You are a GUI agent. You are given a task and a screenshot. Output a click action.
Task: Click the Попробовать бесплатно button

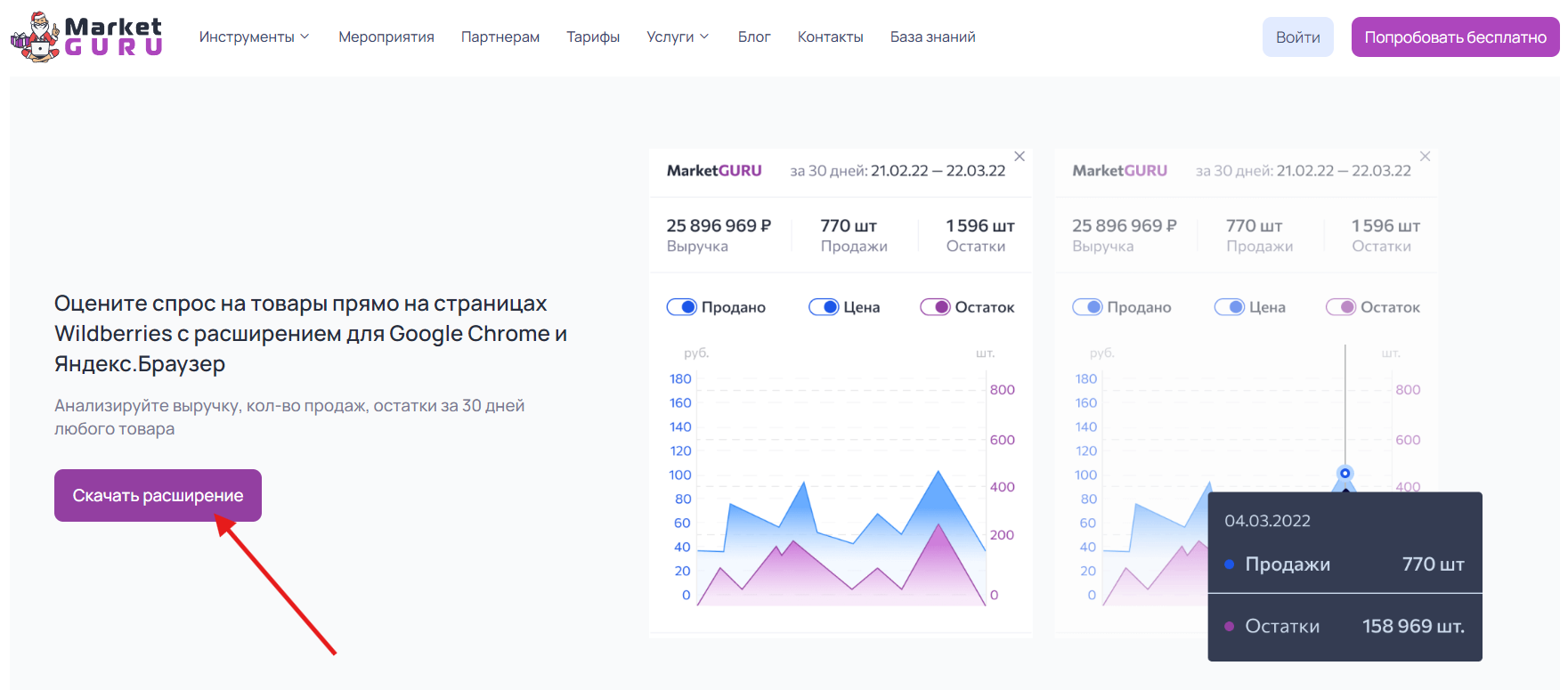[x=1455, y=37]
